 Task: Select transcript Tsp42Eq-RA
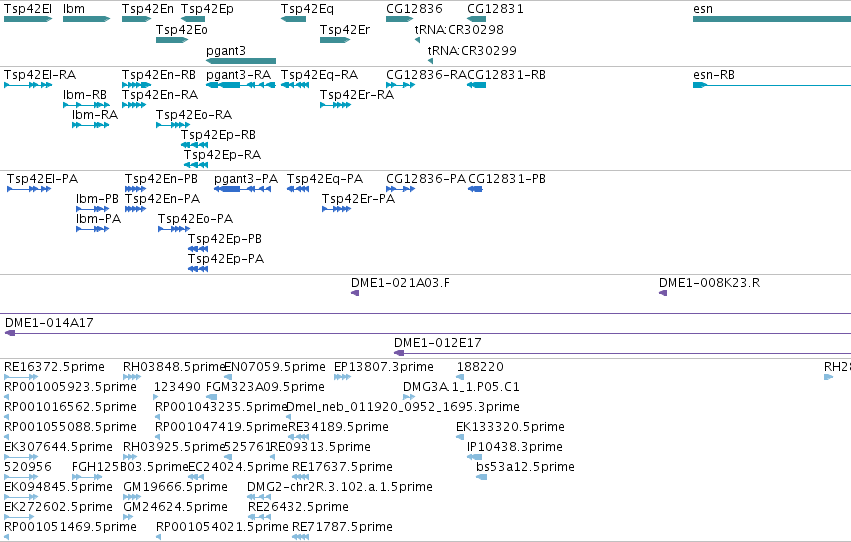click(x=295, y=85)
